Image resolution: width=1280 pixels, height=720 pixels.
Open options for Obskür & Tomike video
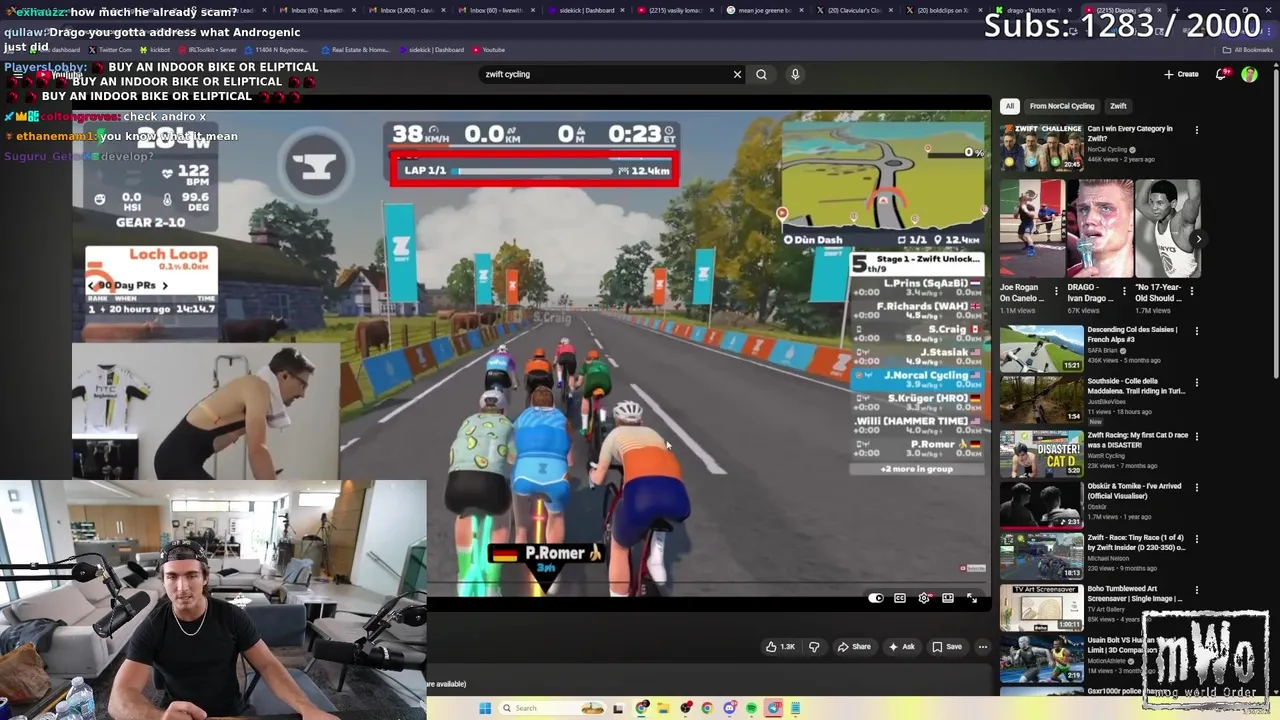click(x=1196, y=487)
